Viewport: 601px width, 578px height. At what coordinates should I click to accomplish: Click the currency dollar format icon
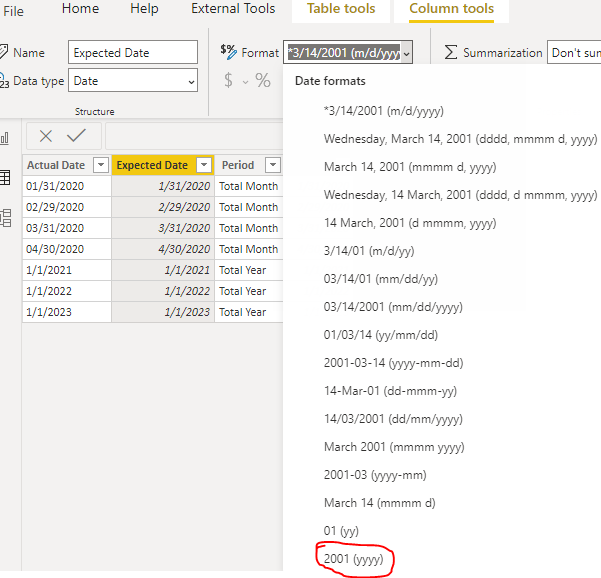228,80
